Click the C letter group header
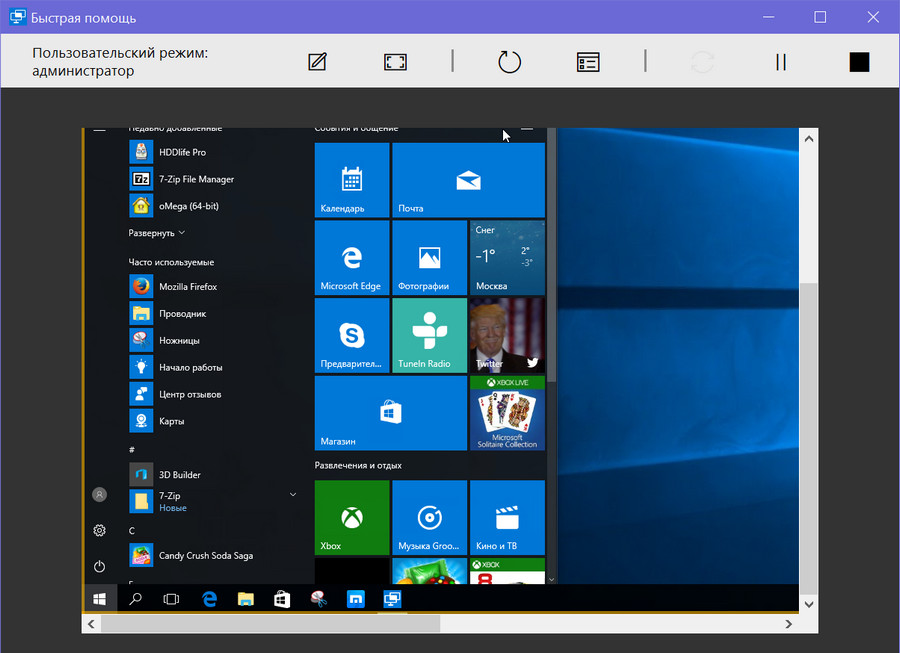This screenshot has width=900, height=653. click(x=131, y=530)
